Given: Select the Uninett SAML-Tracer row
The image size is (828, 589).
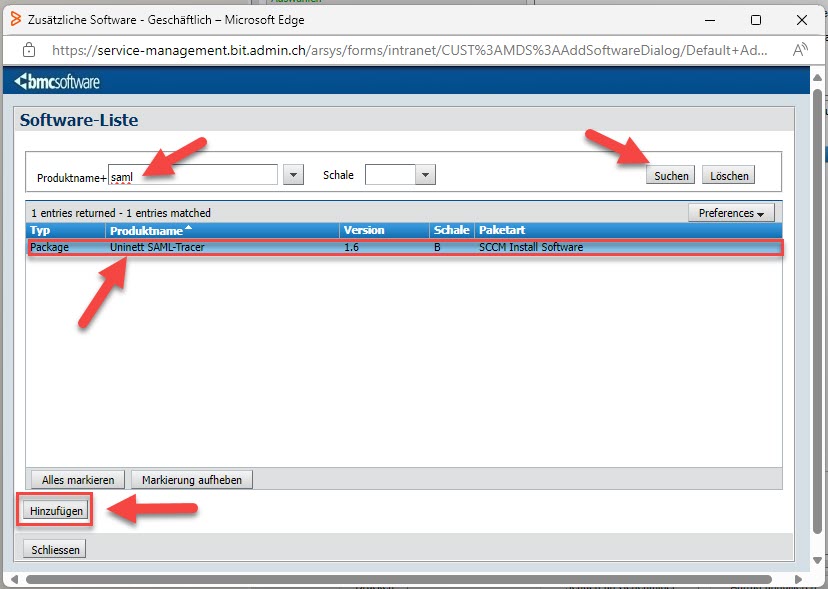Looking at the screenshot, I should pyautogui.click(x=405, y=247).
